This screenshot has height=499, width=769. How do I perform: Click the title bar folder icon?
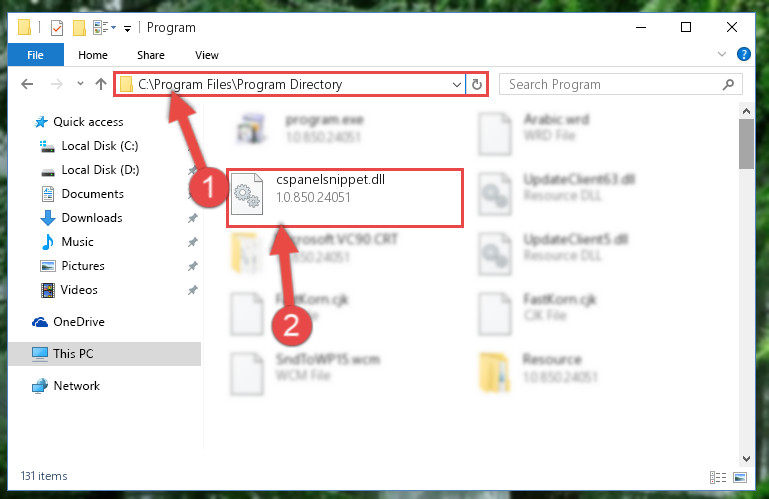click(24, 27)
